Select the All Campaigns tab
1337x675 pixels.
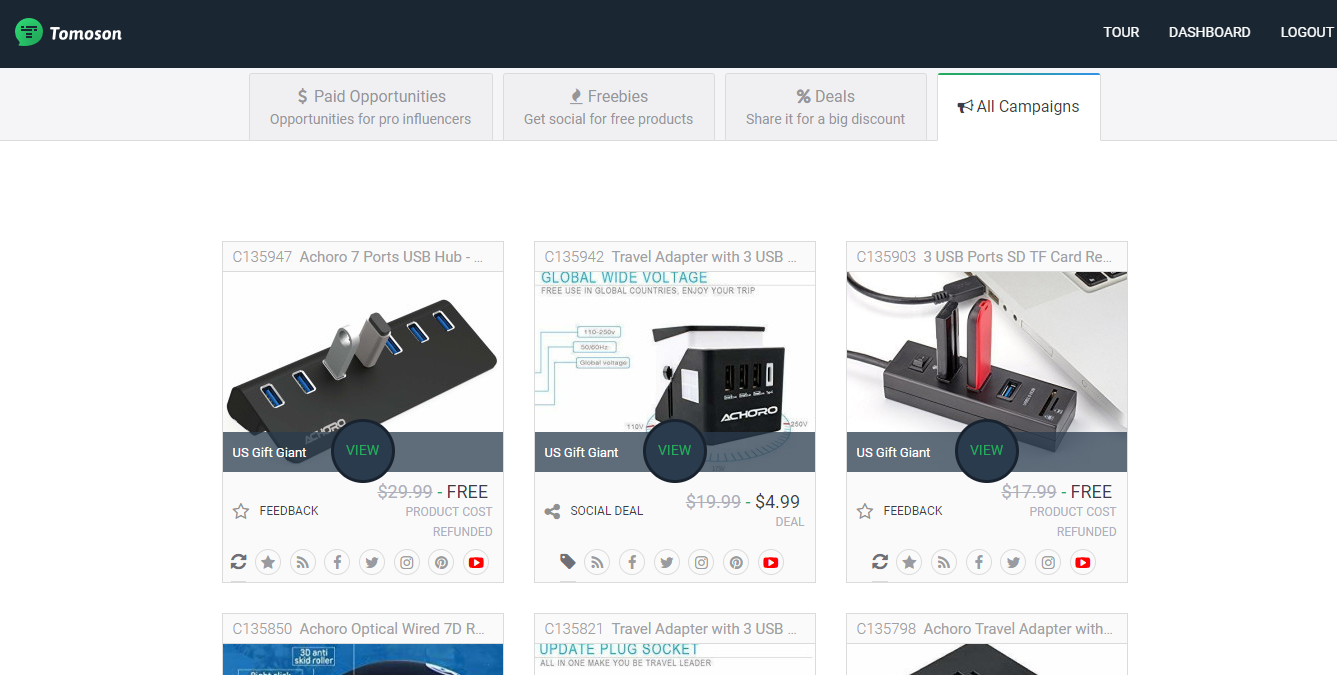point(1018,107)
